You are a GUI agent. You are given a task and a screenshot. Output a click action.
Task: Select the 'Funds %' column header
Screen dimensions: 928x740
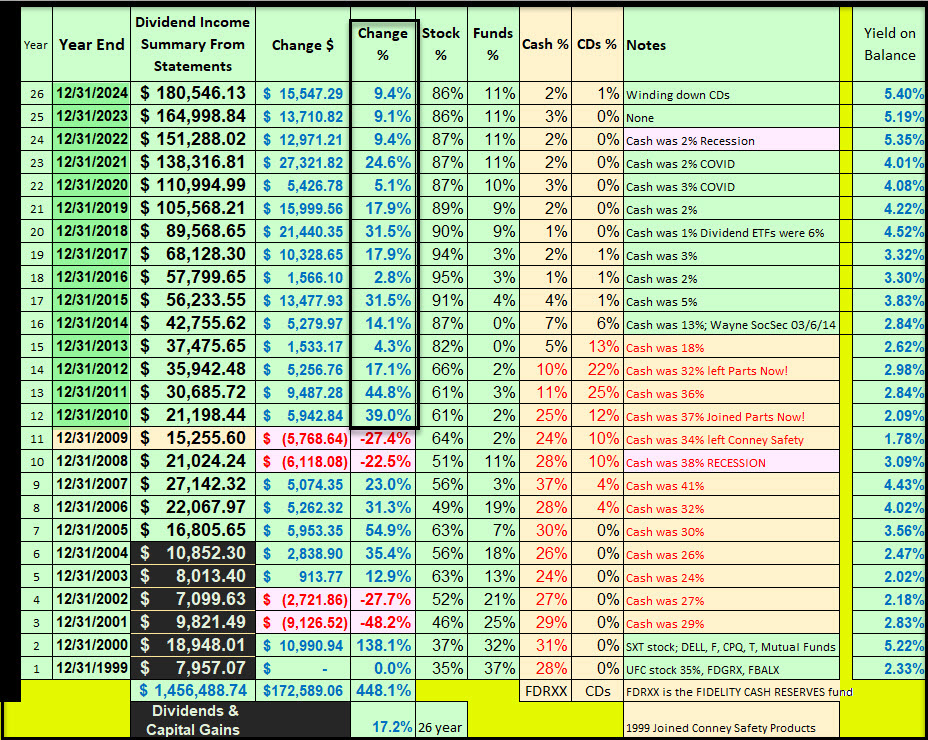(x=493, y=45)
